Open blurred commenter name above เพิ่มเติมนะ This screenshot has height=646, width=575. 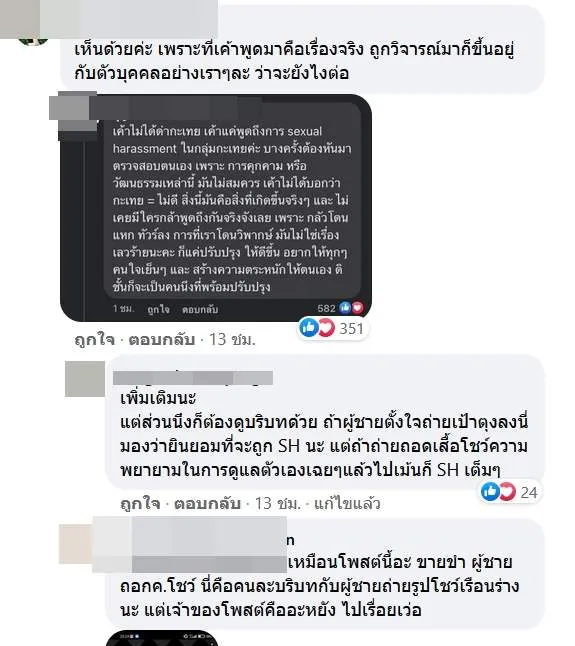pos(193,378)
